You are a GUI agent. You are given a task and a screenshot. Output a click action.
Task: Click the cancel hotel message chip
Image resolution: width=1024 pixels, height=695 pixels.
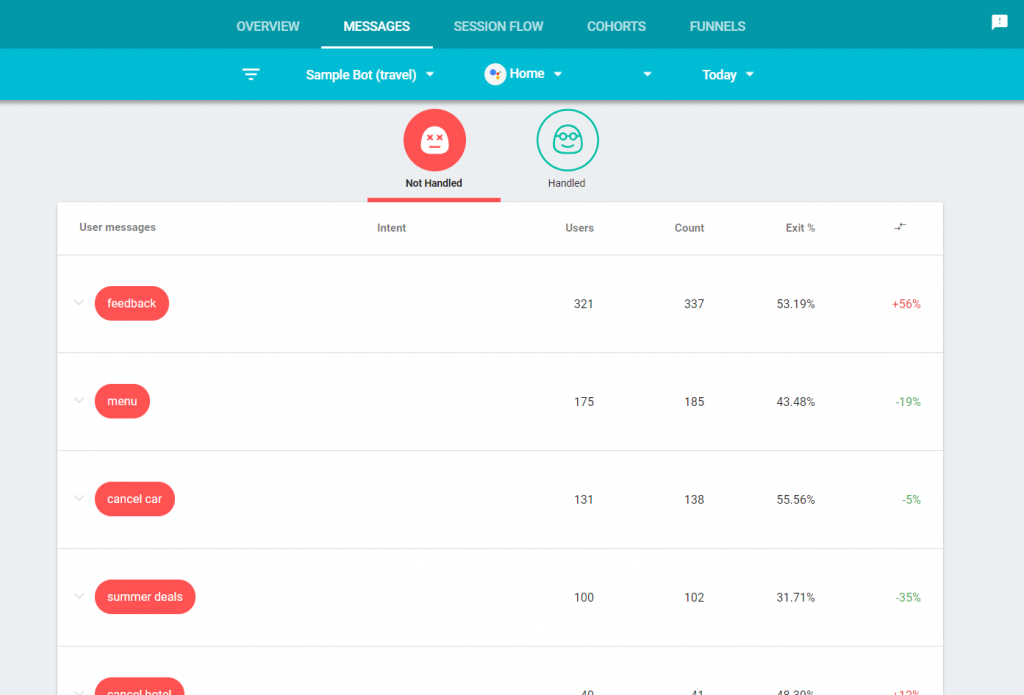(x=140, y=687)
